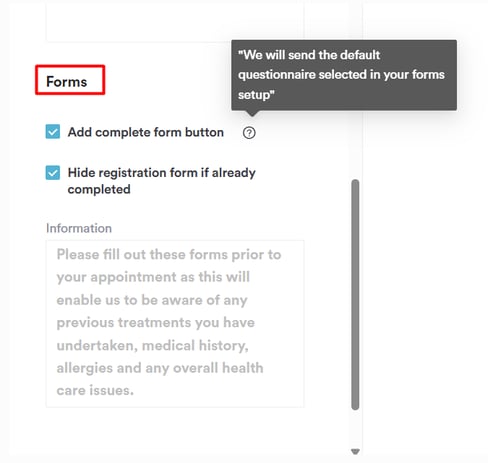Click the placeholder line "undertaken, medical history,"
This screenshot has width=488, height=463.
point(152,345)
